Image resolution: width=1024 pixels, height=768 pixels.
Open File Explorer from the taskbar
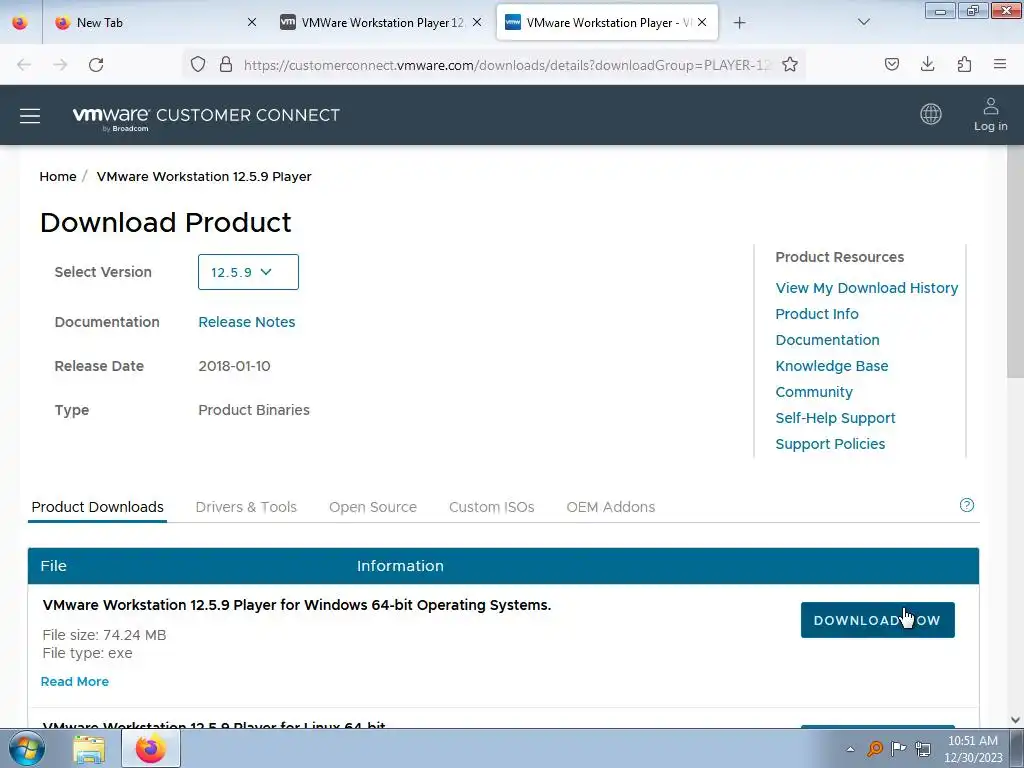(89, 748)
